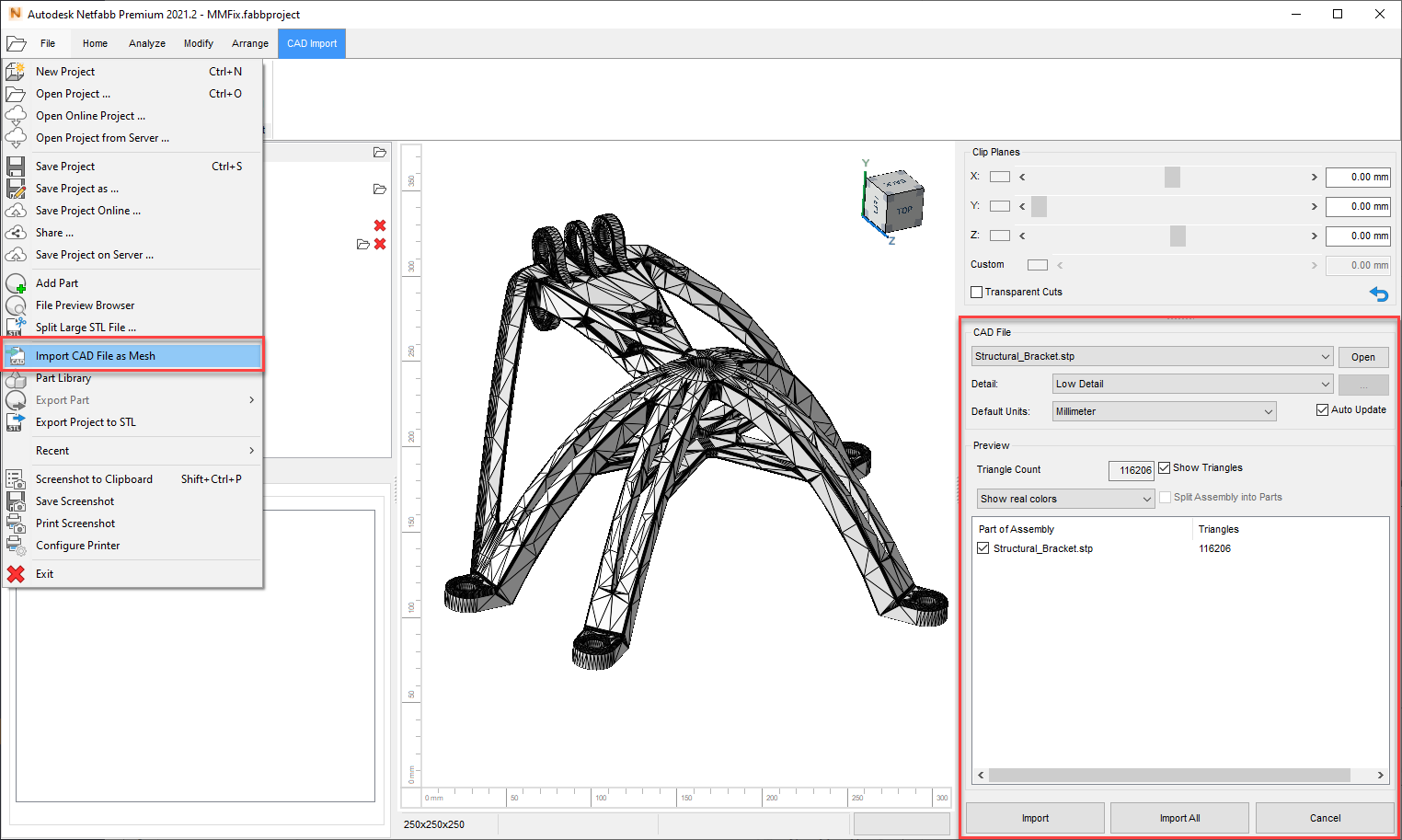
Task: Switch to the Modify tab
Action: click(x=198, y=43)
